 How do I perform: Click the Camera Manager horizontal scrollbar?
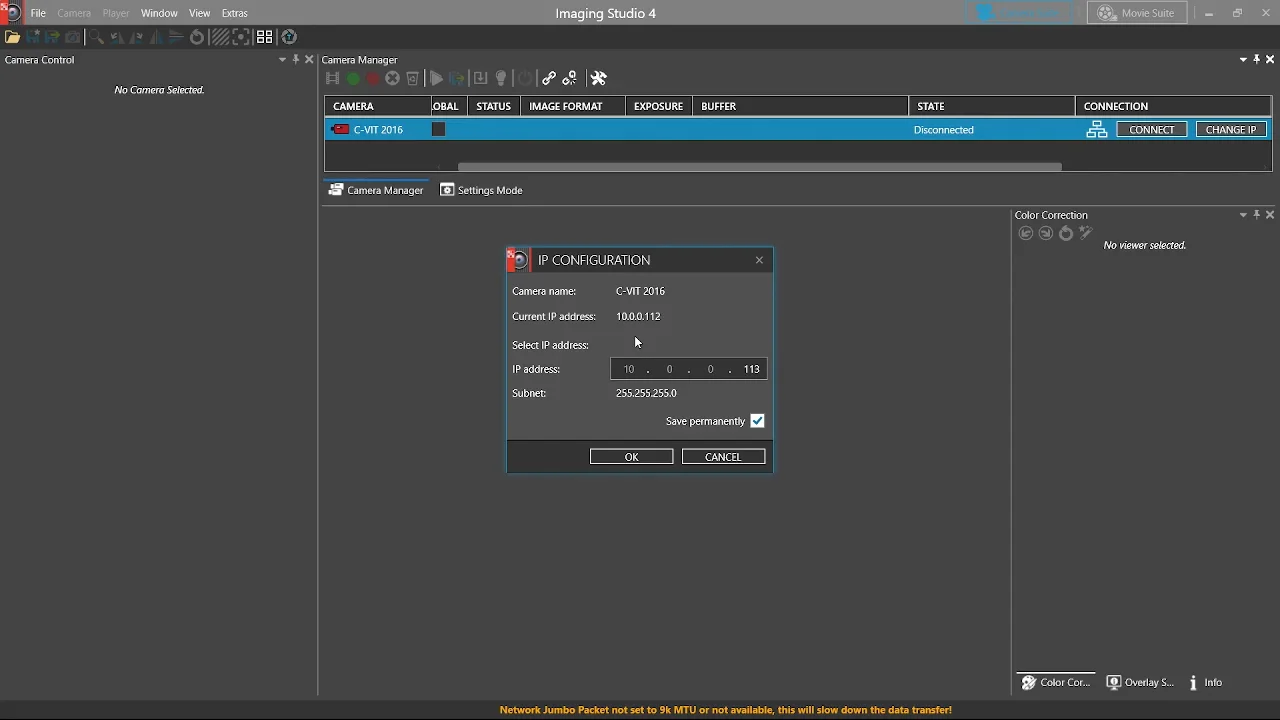point(760,167)
